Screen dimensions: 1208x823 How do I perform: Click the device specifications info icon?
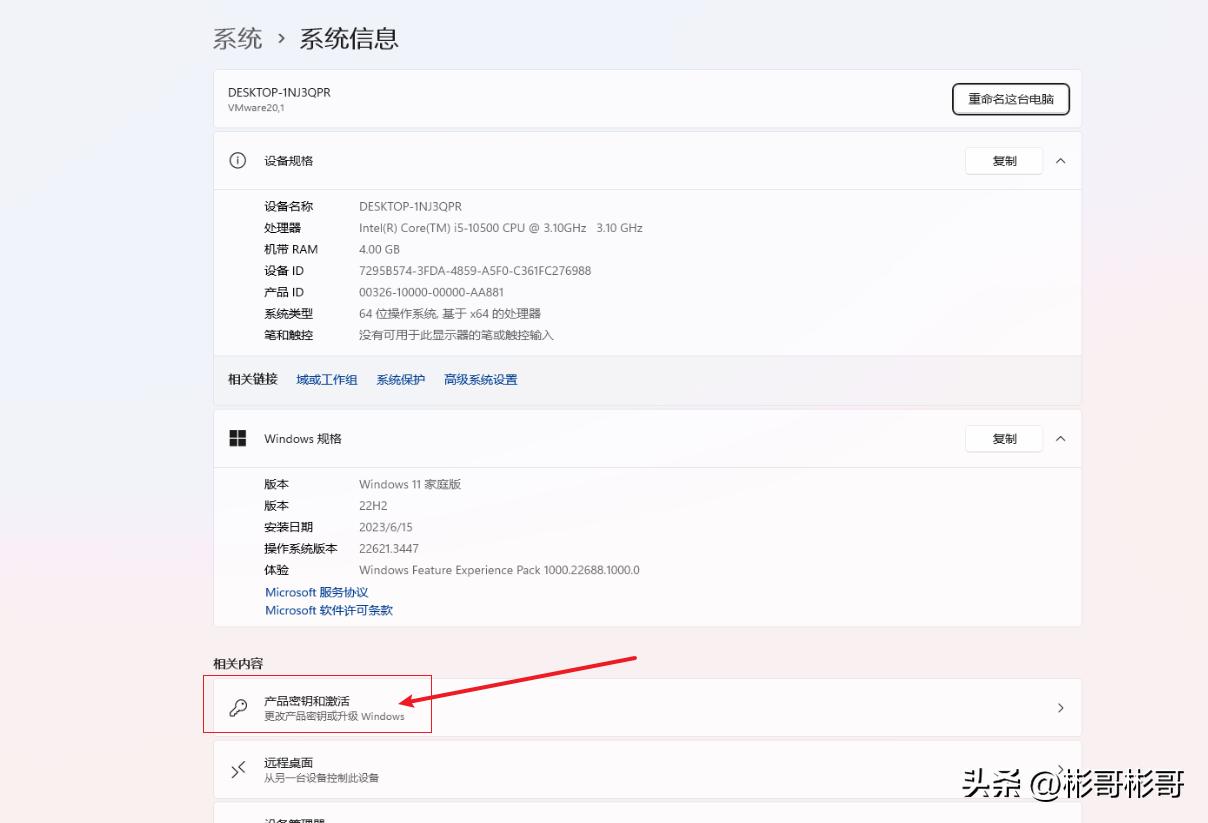(x=237, y=160)
